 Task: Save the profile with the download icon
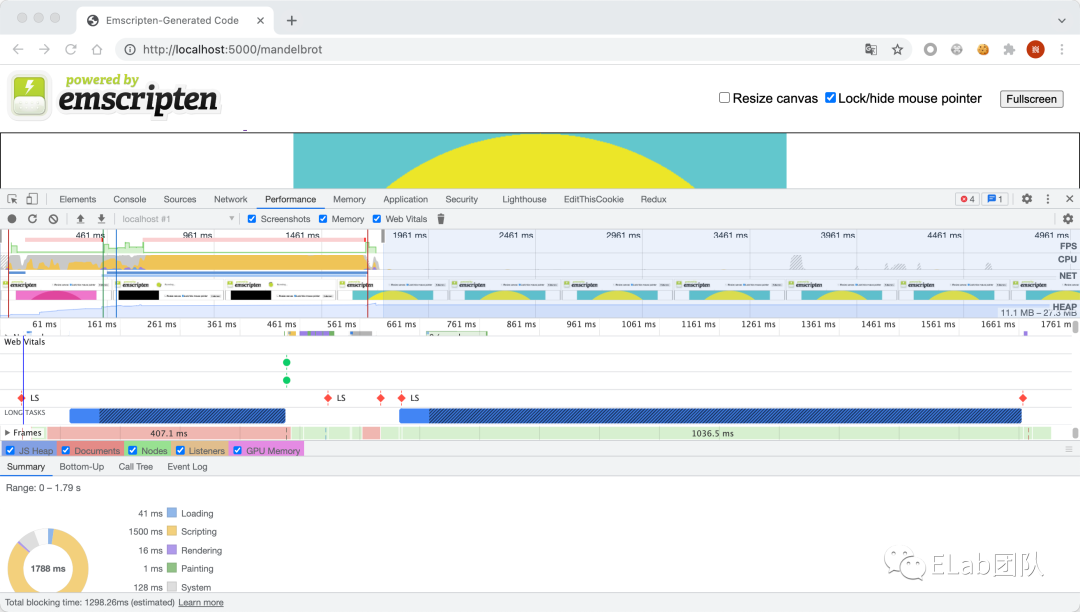101,219
